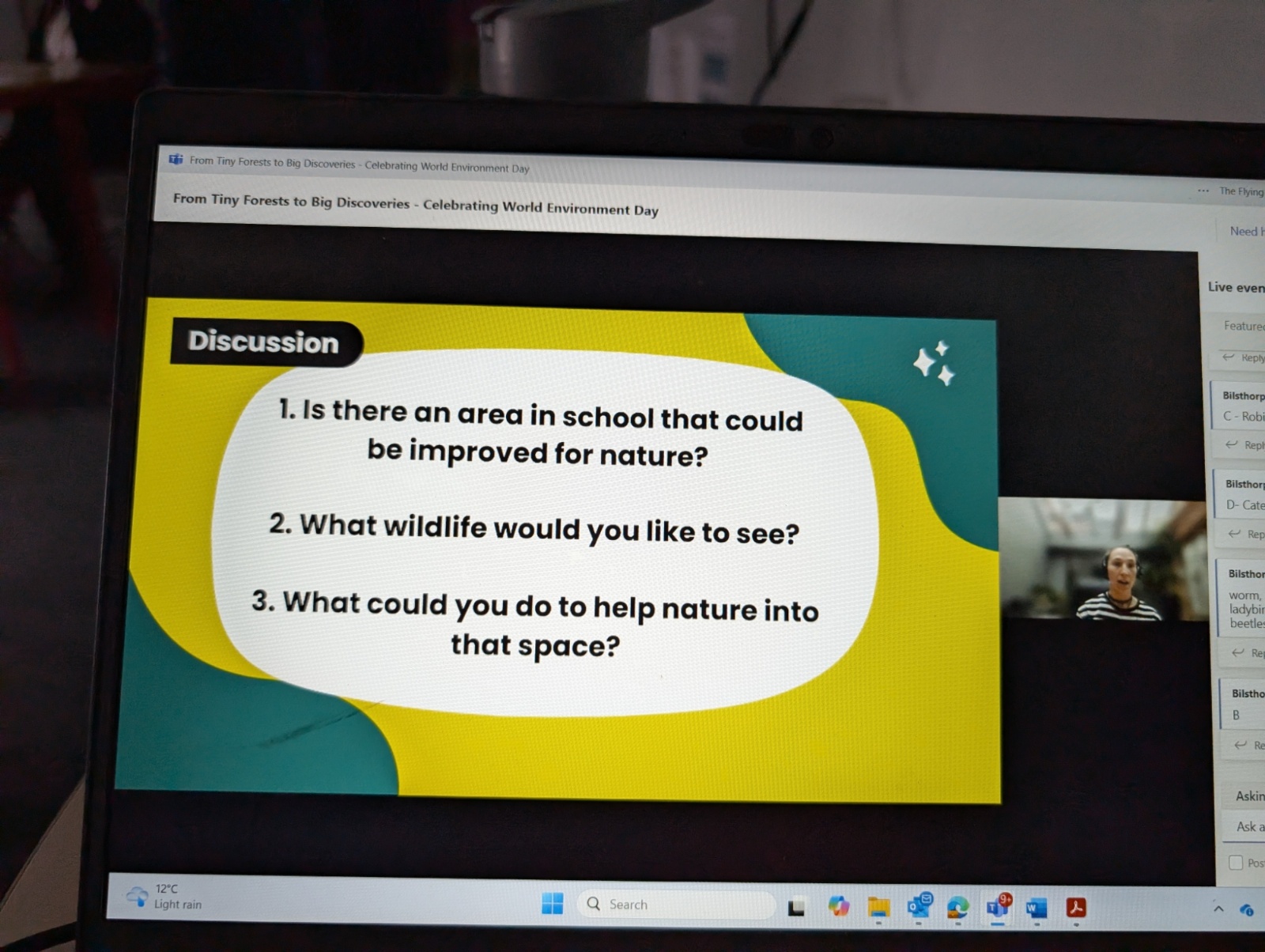Click the OneDrive cloud tray icon
This screenshot has width=1265, height=952.
click(x=1247, y=911)
